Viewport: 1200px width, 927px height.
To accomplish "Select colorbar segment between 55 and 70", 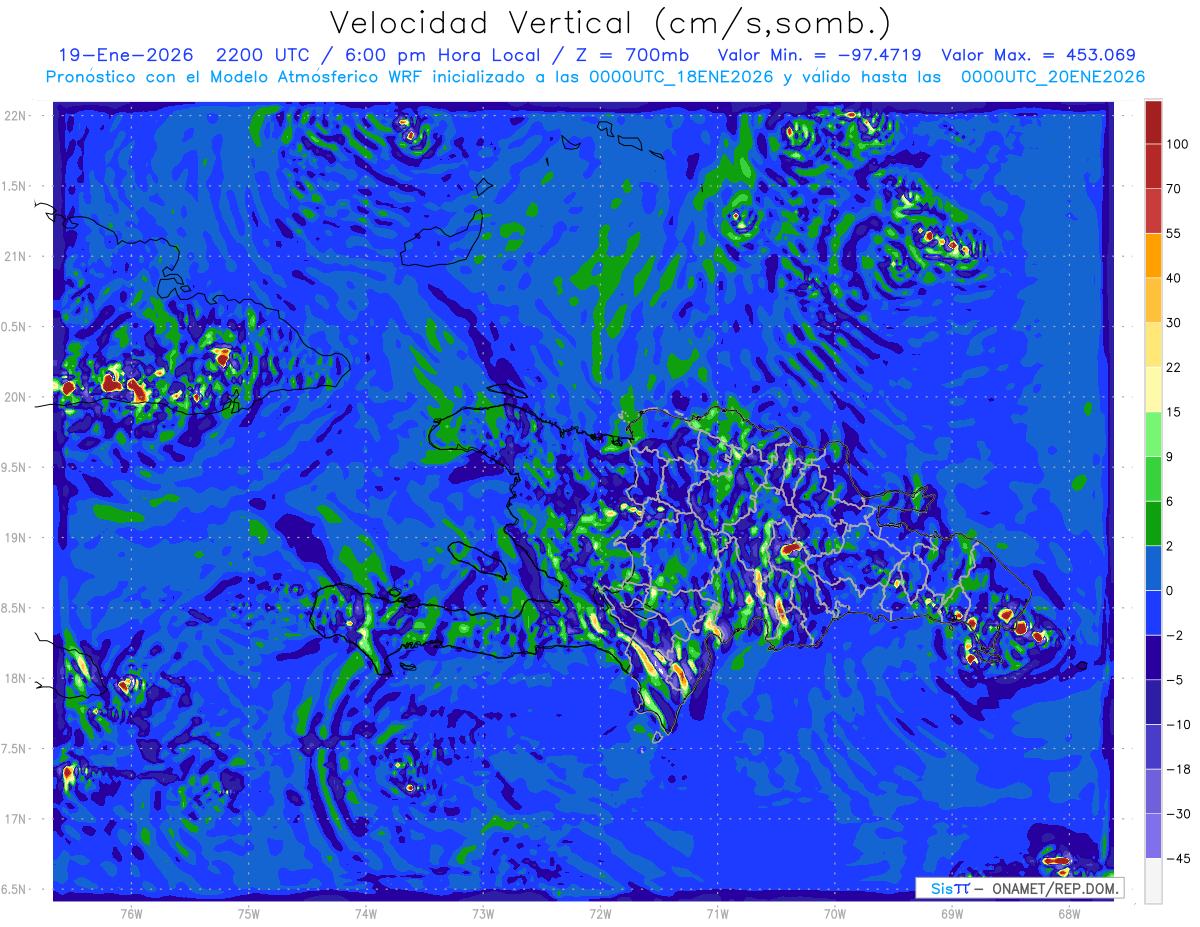I will click(1154, 211).
